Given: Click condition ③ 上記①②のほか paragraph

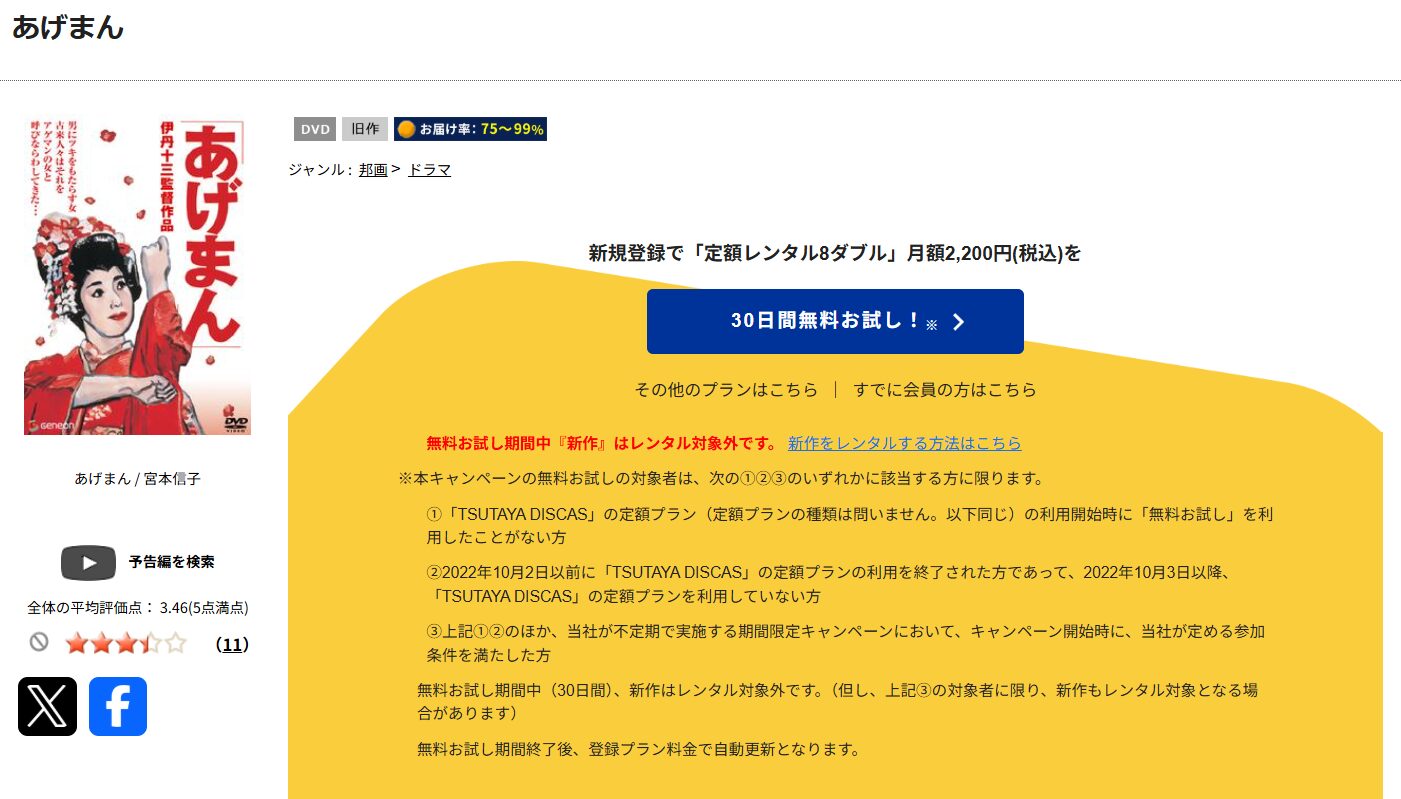Looking at the screenshot, I should [x=846, y=643].
